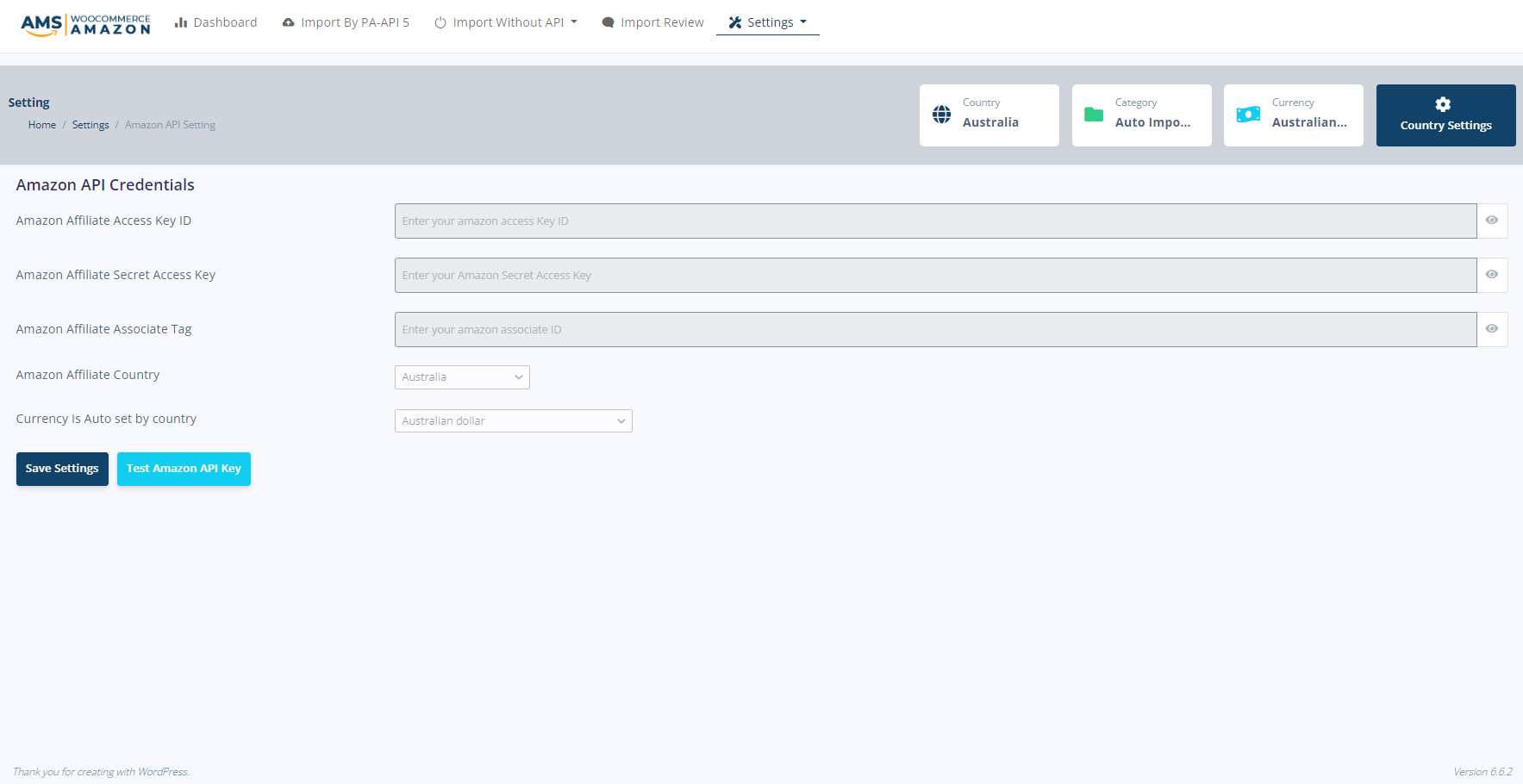
Task: Click the Category value Auto Impo...
Action: click(x=1152, y=122)
